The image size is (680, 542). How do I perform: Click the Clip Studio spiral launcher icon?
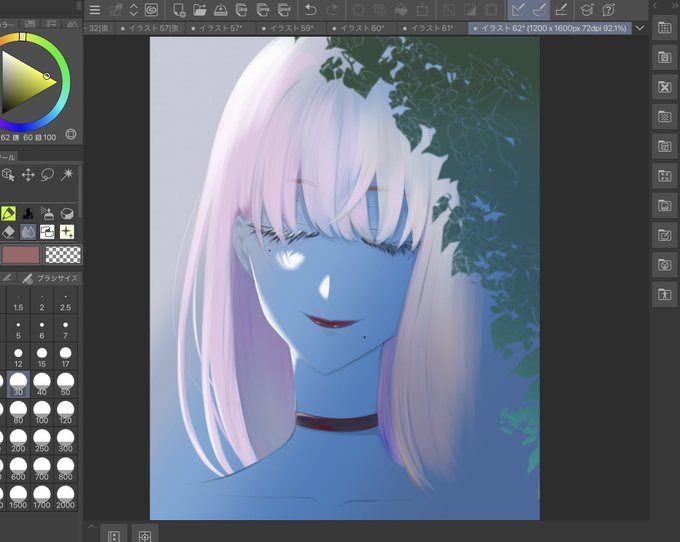point(151,10)
